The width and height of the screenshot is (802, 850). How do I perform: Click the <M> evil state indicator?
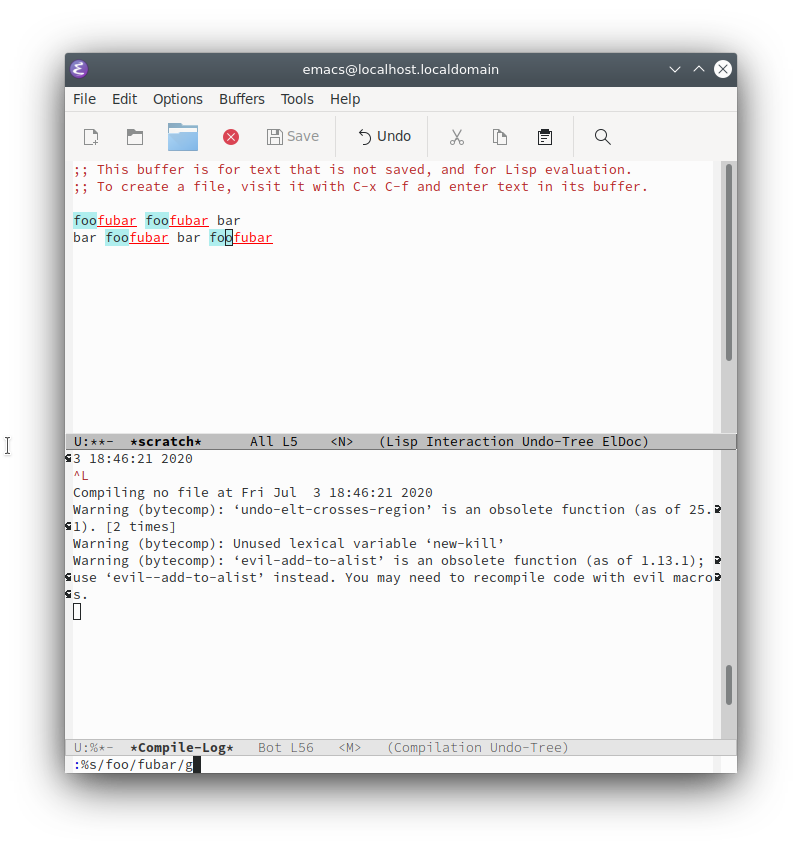(350, 748)
